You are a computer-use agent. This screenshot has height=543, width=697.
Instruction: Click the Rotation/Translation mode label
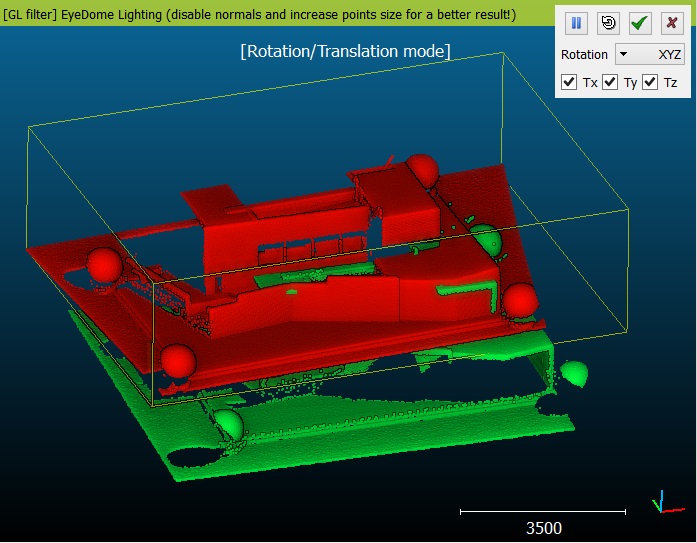point(345,51)
